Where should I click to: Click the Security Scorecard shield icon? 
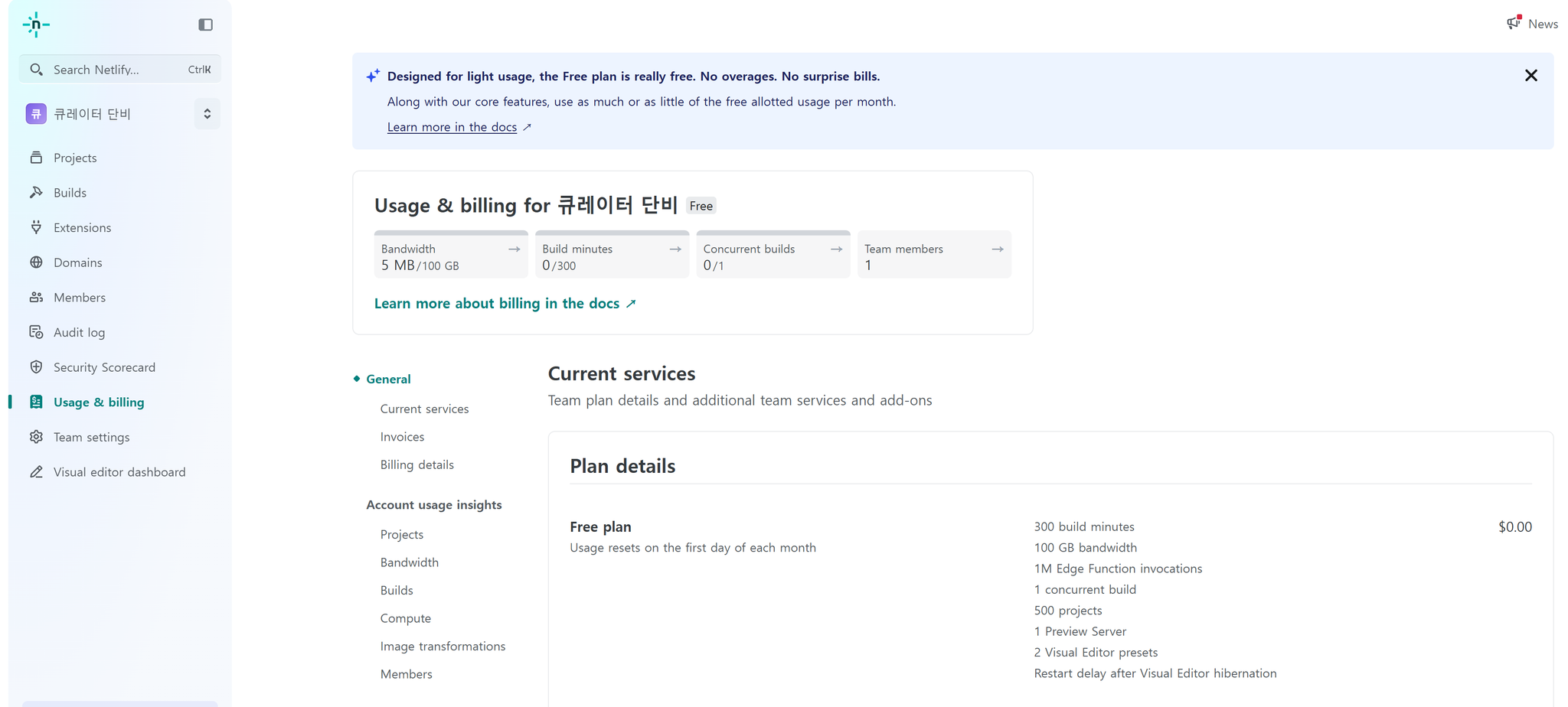[36, 367]
